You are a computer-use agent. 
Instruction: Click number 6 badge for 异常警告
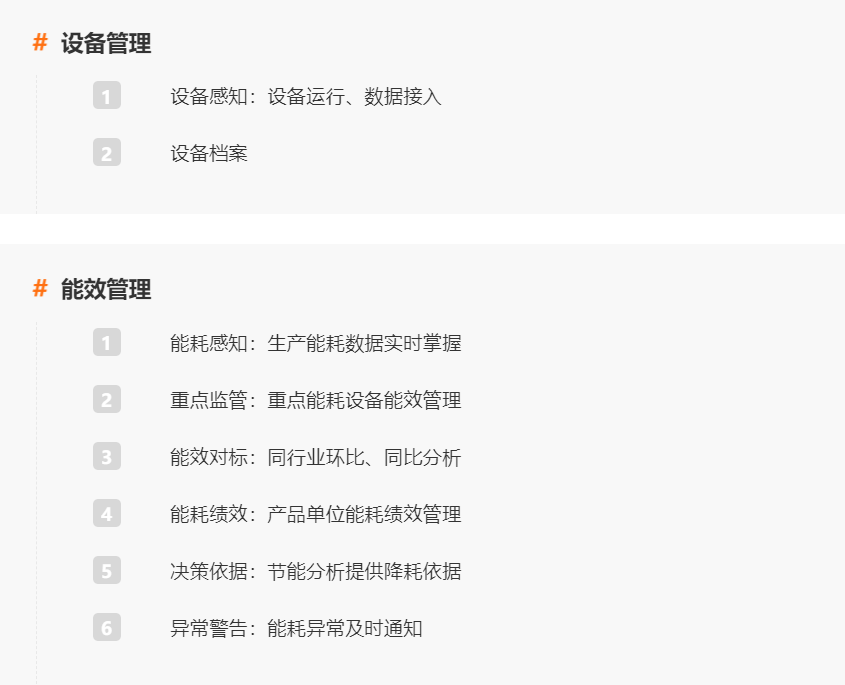[x=107, y=628]
